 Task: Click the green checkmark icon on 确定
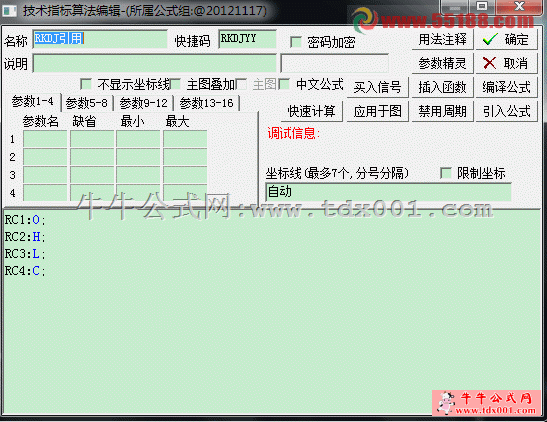tap(490, 39)
